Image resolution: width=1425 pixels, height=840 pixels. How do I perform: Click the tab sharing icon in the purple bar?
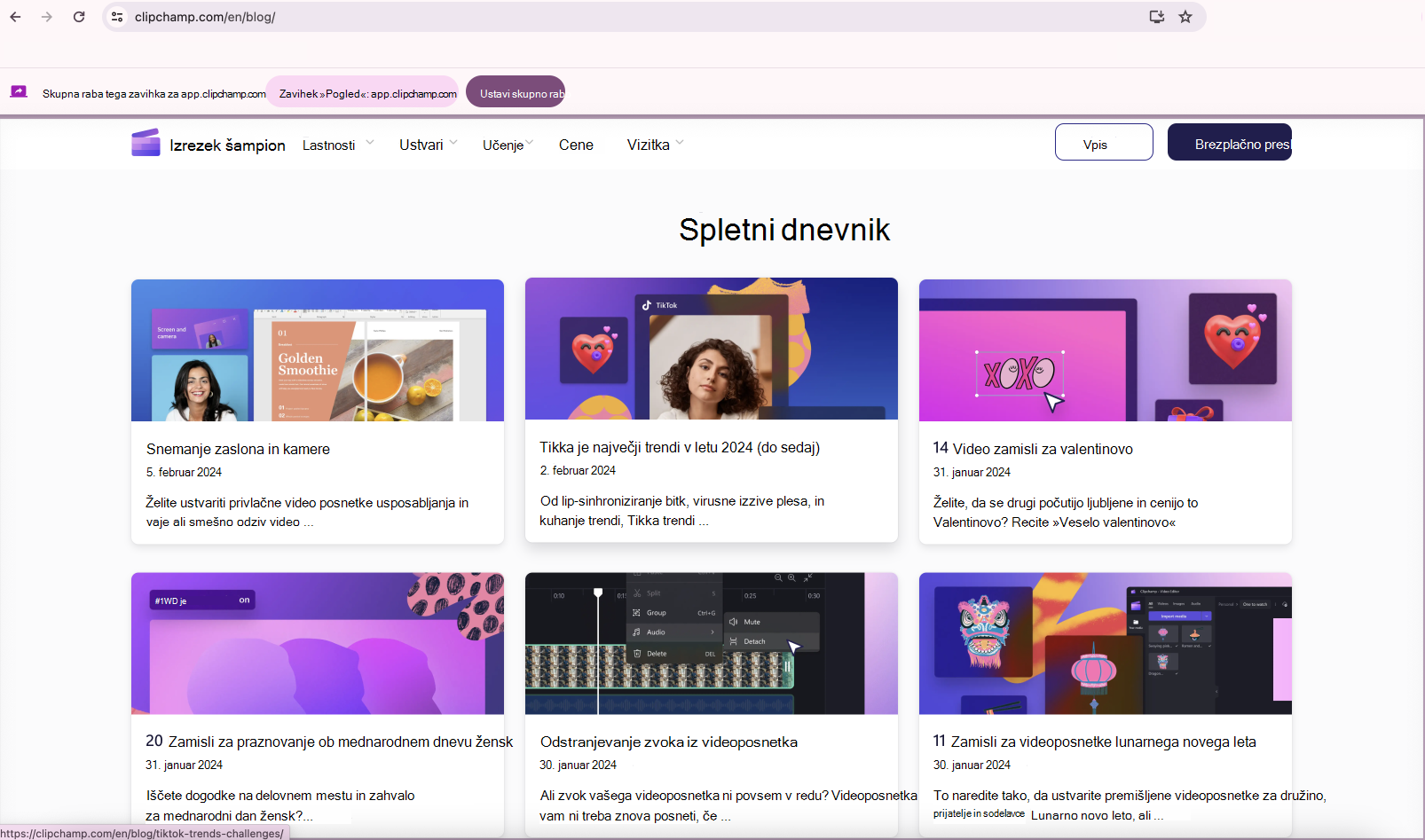[x=19, y=92]
